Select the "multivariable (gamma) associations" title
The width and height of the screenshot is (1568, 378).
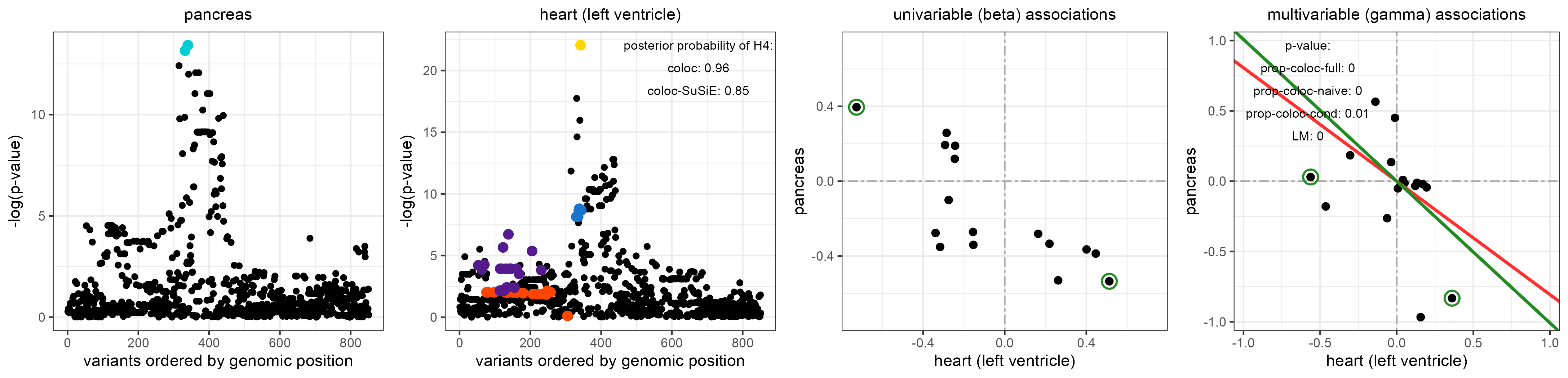(x=1396, y=15)
